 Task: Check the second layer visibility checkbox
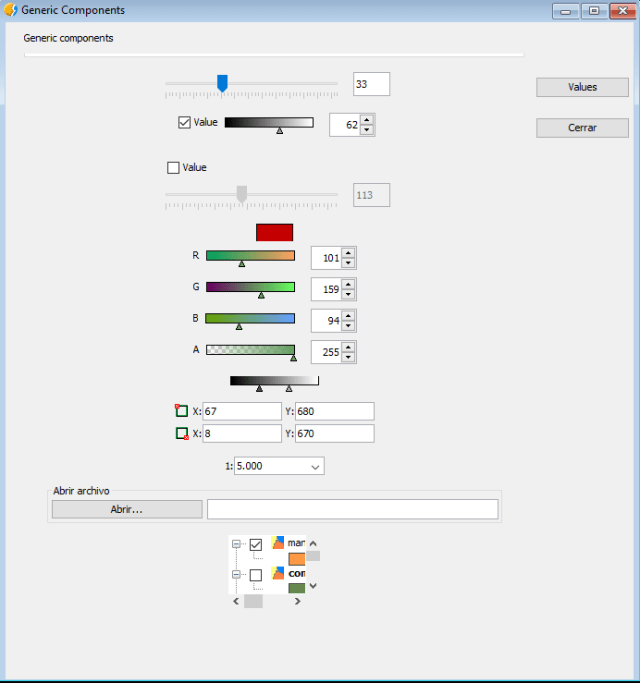pyautogui.click(x=256, y=575)
